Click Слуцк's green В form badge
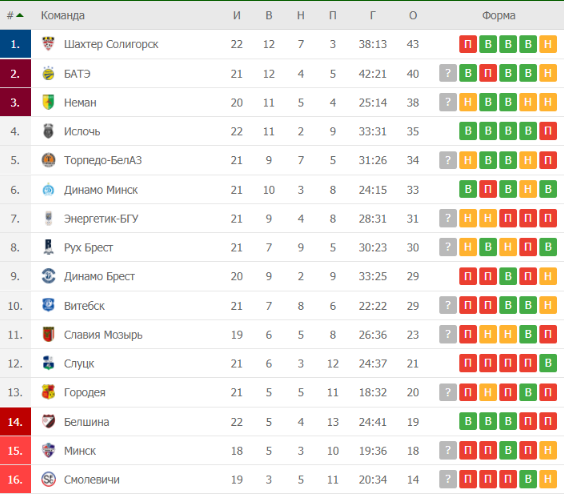 click(x=548, y=363)
